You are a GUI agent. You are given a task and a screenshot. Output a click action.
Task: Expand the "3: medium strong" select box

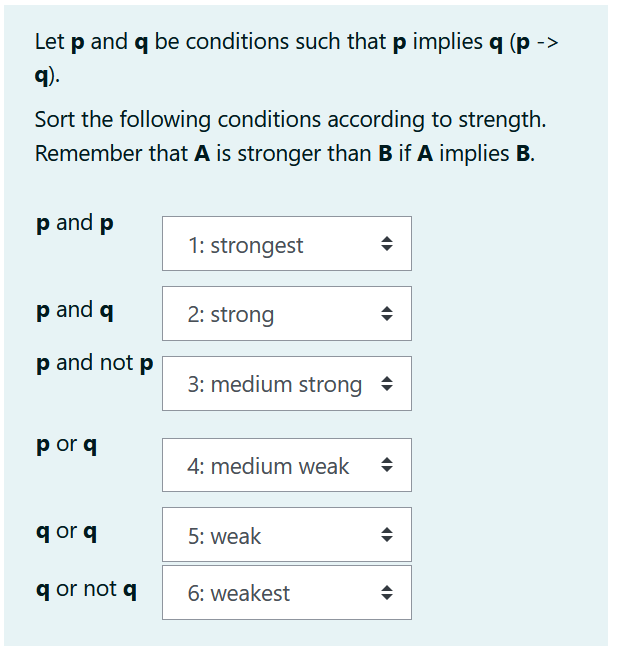[286, 384]
